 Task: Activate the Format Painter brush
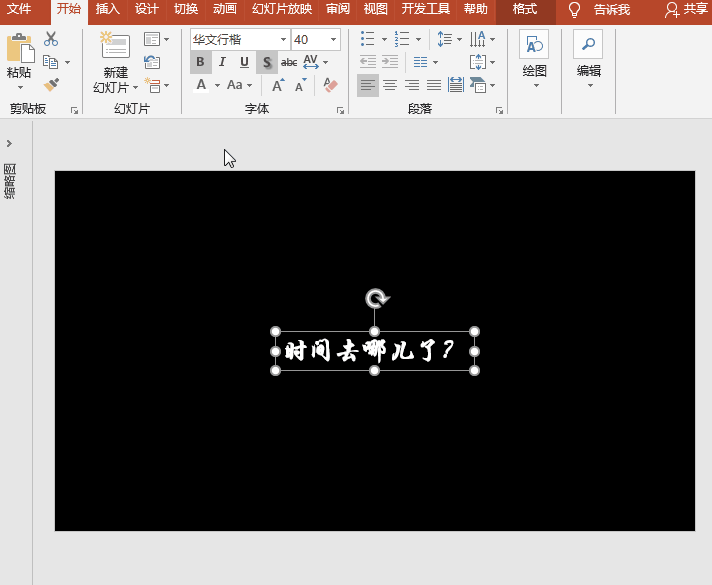pyautogui.click(x=51, y=84)
